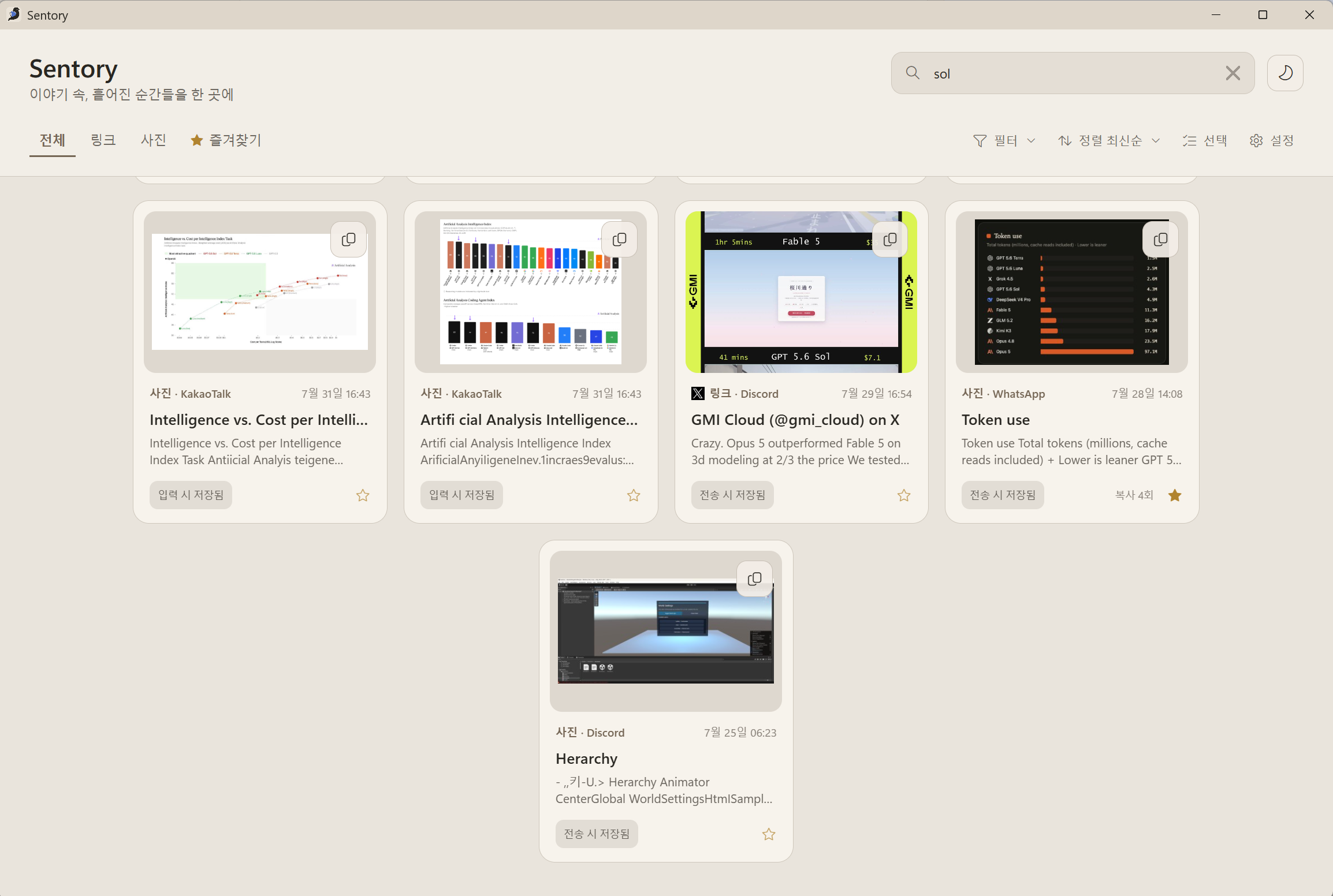Open the 필터 filter dropdown
The height and width of the screenshot is (896, 1333).
[1004, 141]
